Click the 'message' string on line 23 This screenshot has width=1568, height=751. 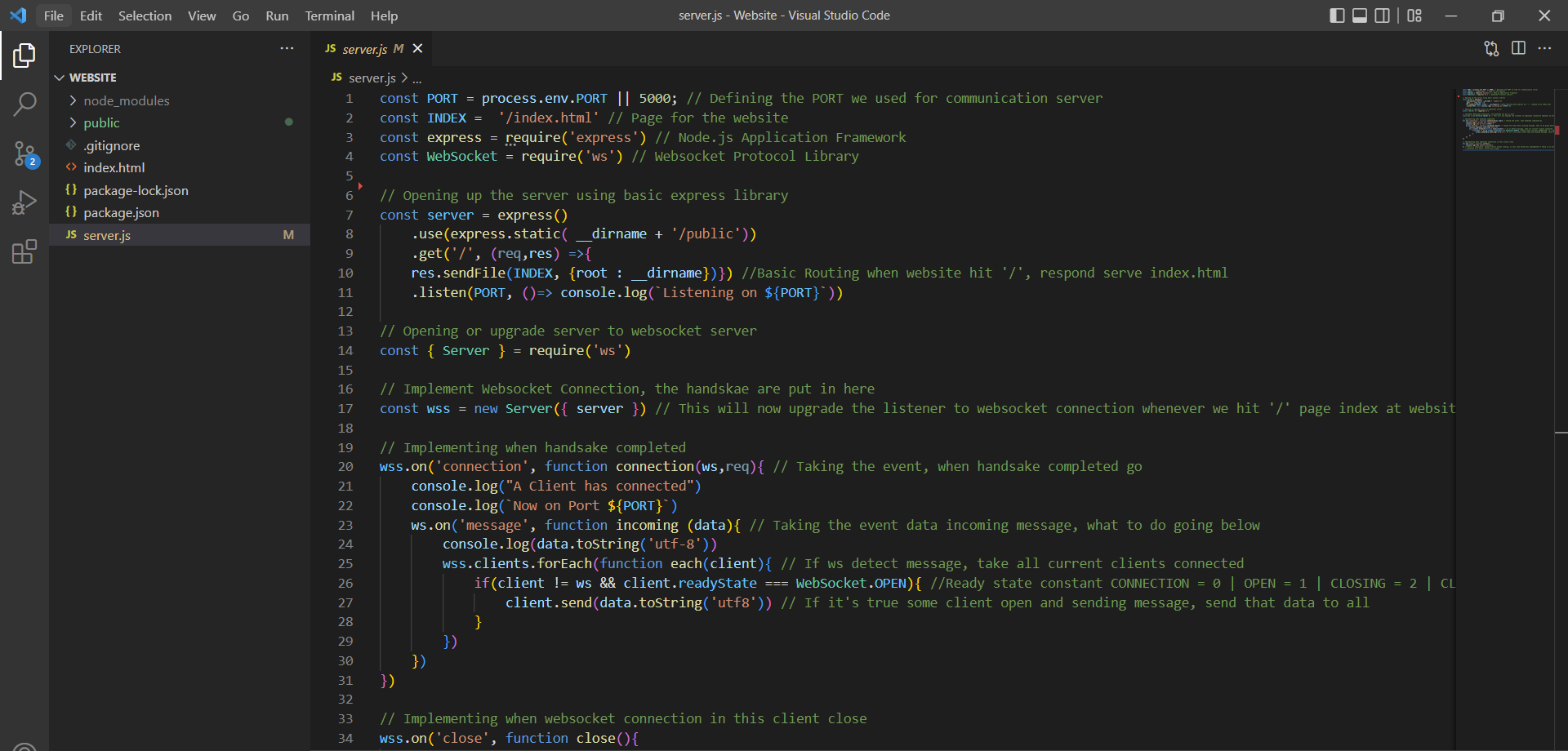[493, 525]
